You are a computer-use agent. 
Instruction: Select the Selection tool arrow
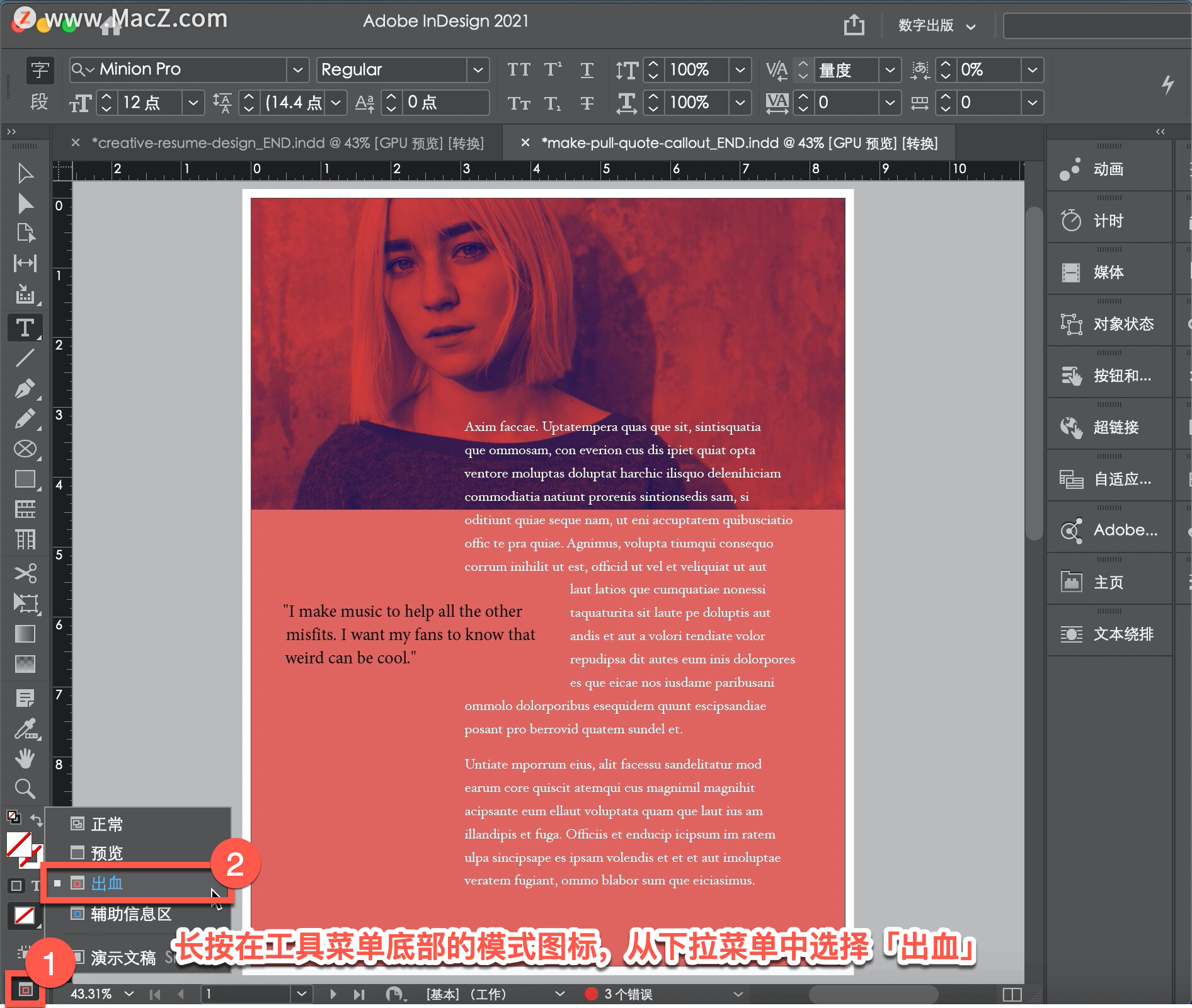tap(25, 173)
